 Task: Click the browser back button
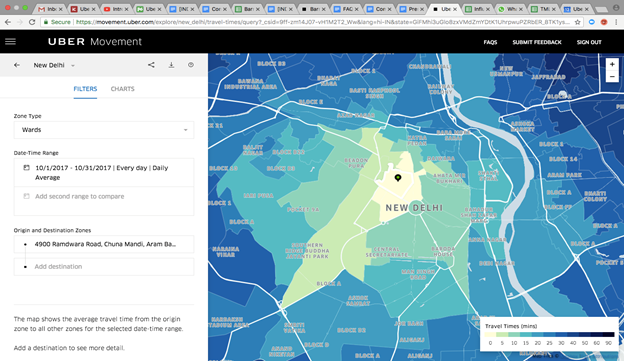click(8, 22)
